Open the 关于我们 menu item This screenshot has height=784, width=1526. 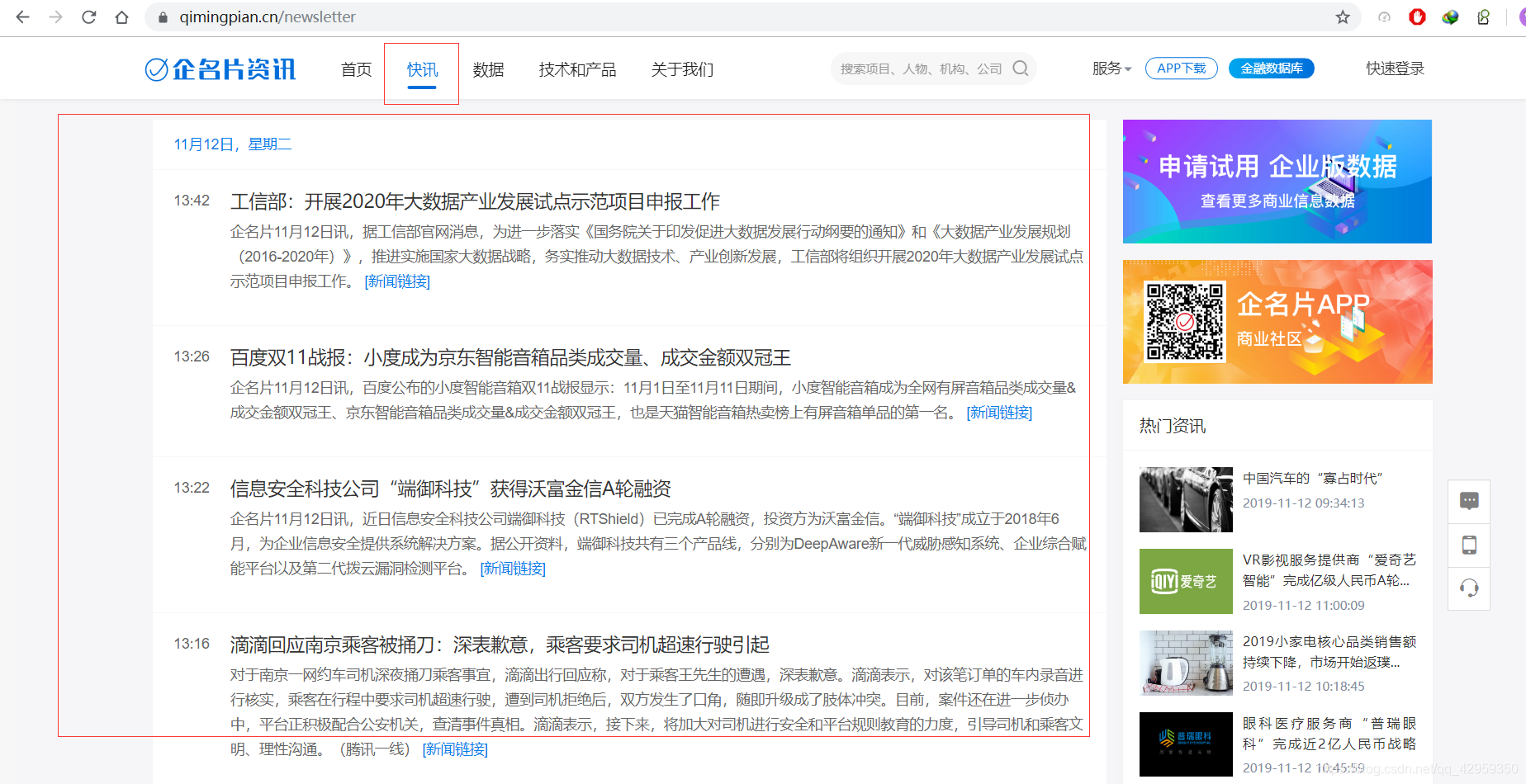(682, 70)
